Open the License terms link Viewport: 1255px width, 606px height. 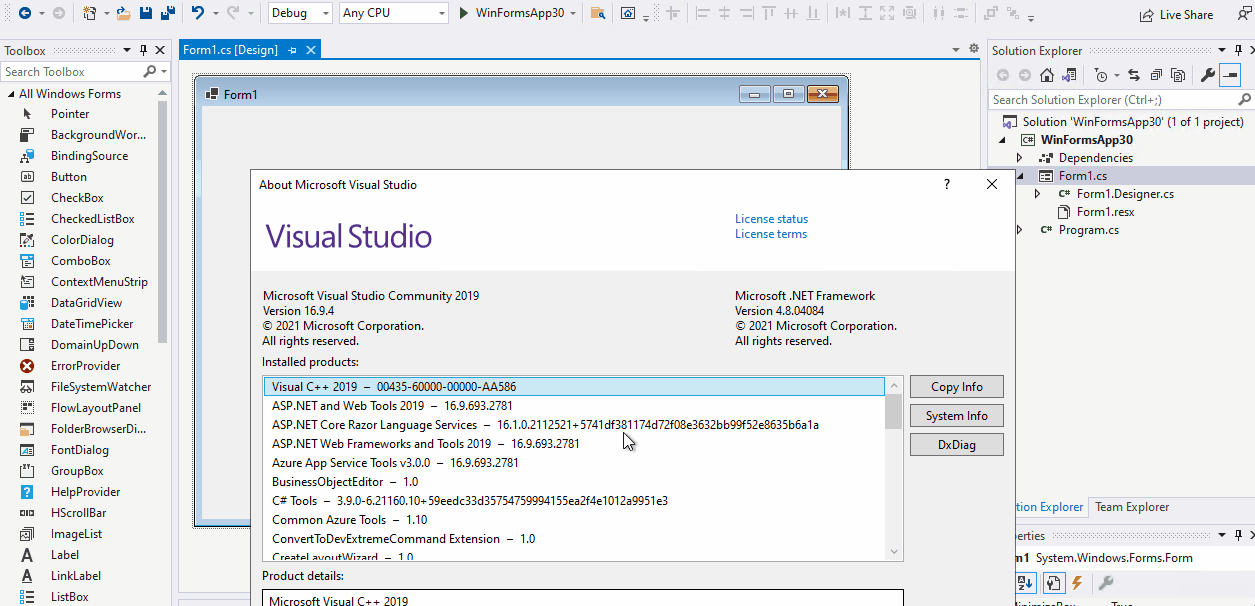coord(771,233)
